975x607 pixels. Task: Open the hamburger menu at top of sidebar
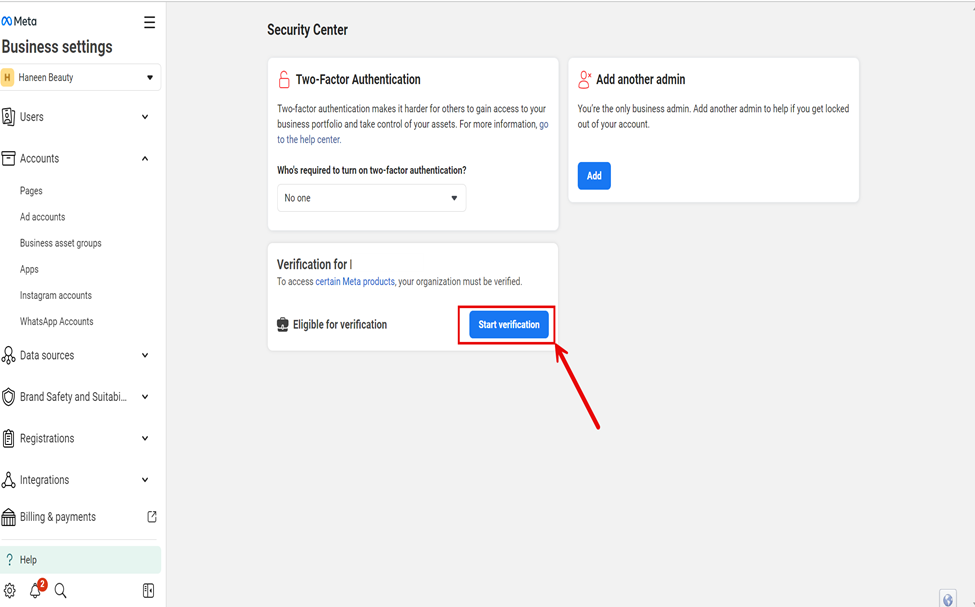149,21
